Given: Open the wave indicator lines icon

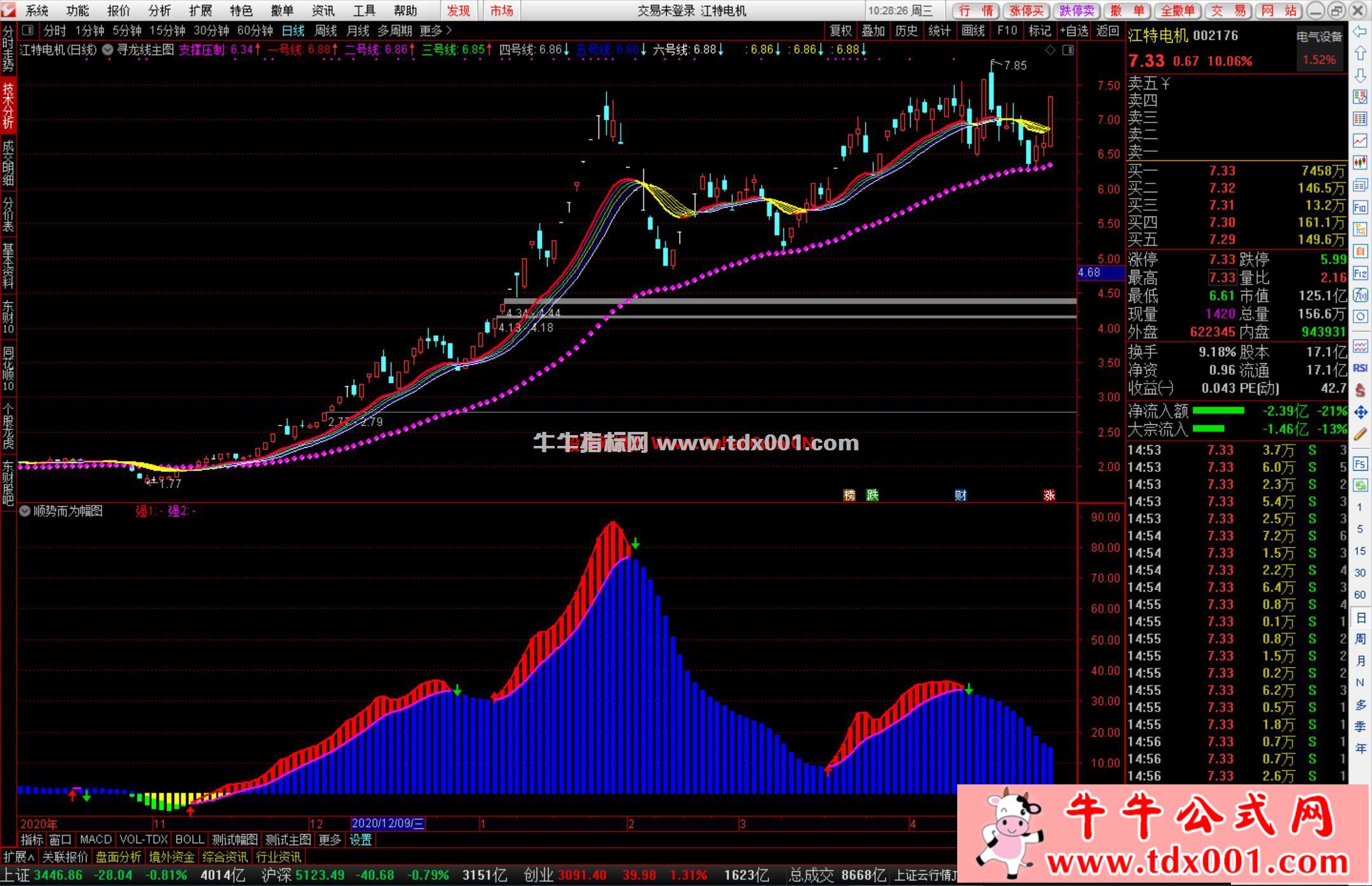Looking at the screenshot, I should click(1360, 346).
